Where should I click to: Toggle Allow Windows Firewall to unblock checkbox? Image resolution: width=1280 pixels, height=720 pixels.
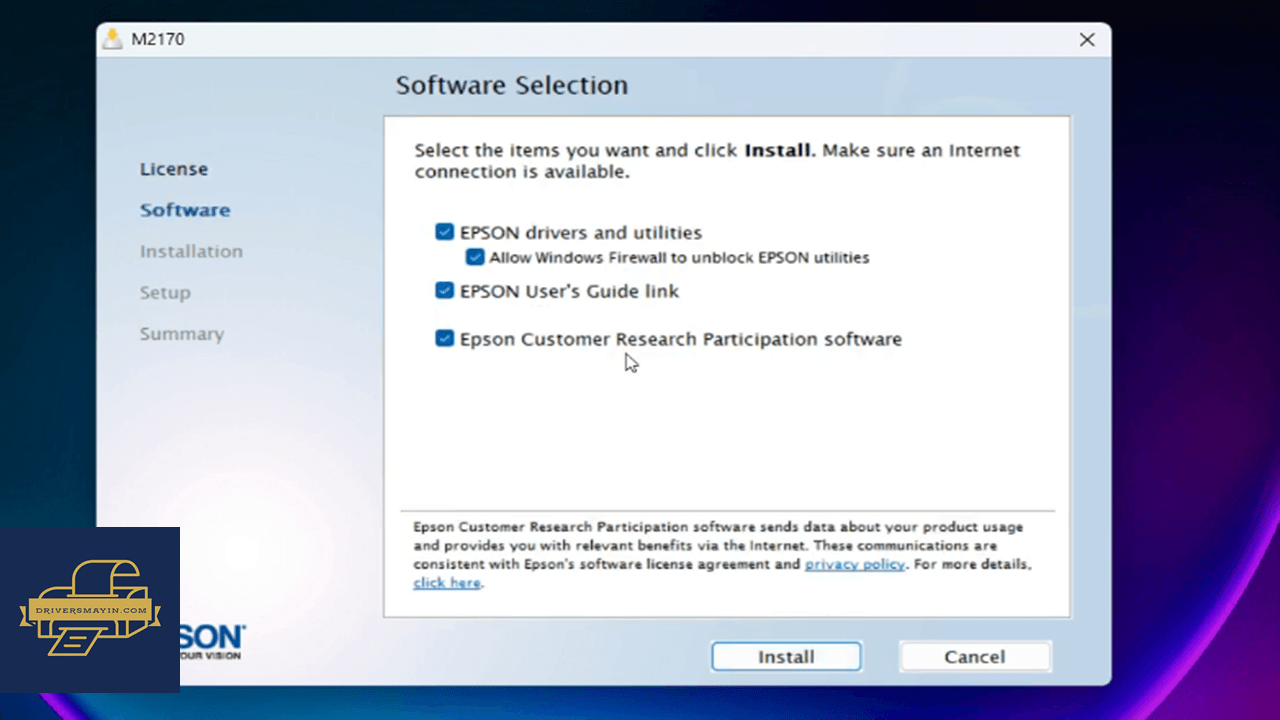coord(475,257)
